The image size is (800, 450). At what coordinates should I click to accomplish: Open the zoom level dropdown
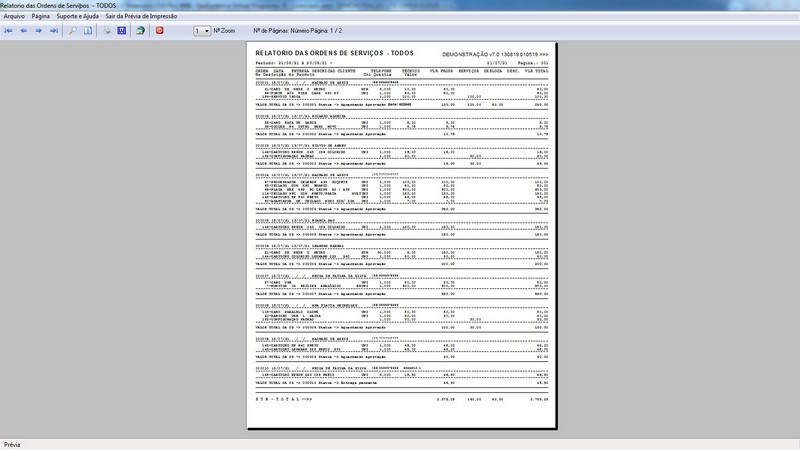click(202, 31)
